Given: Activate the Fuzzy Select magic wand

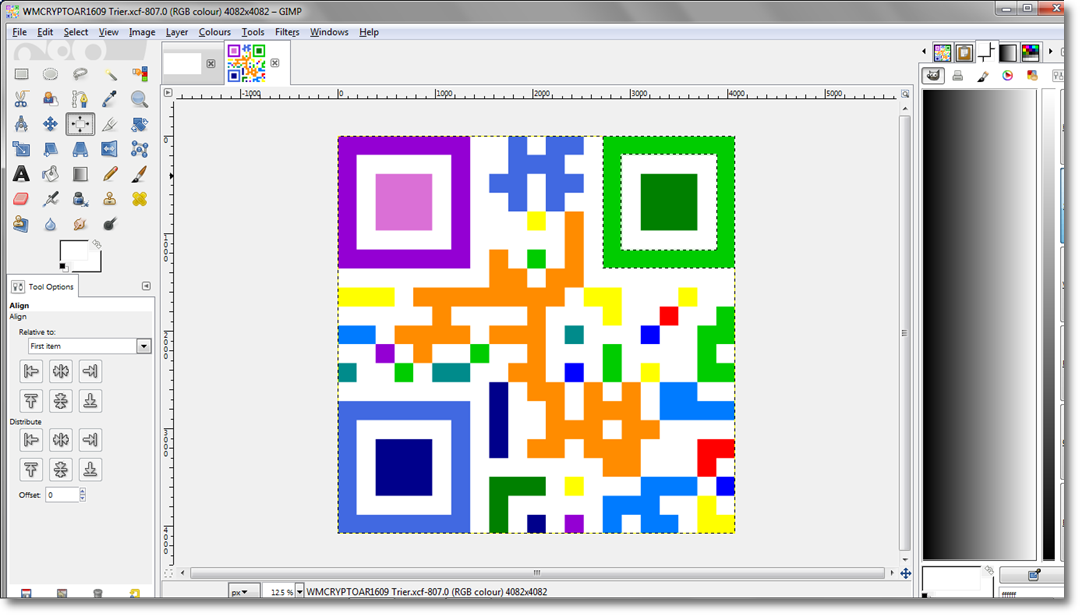Looking at the screenshot, I should [110, 74].
